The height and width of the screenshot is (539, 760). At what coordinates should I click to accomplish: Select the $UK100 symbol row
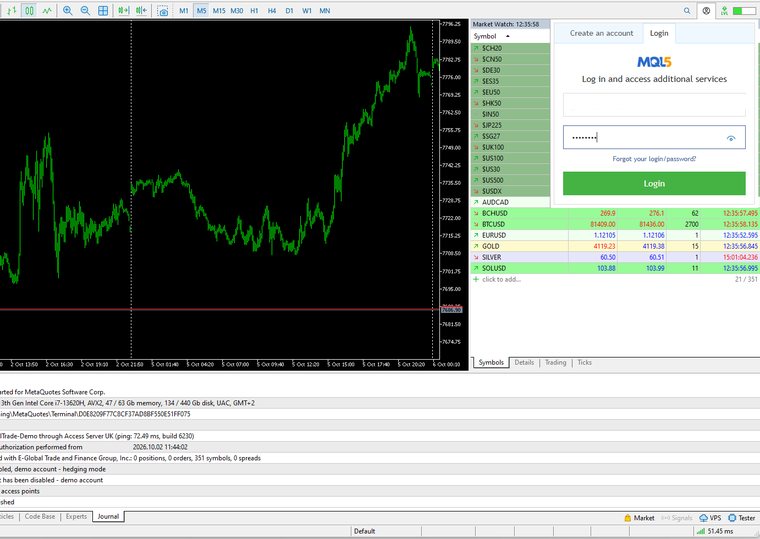pyautogui.click(x=510, y=147)
